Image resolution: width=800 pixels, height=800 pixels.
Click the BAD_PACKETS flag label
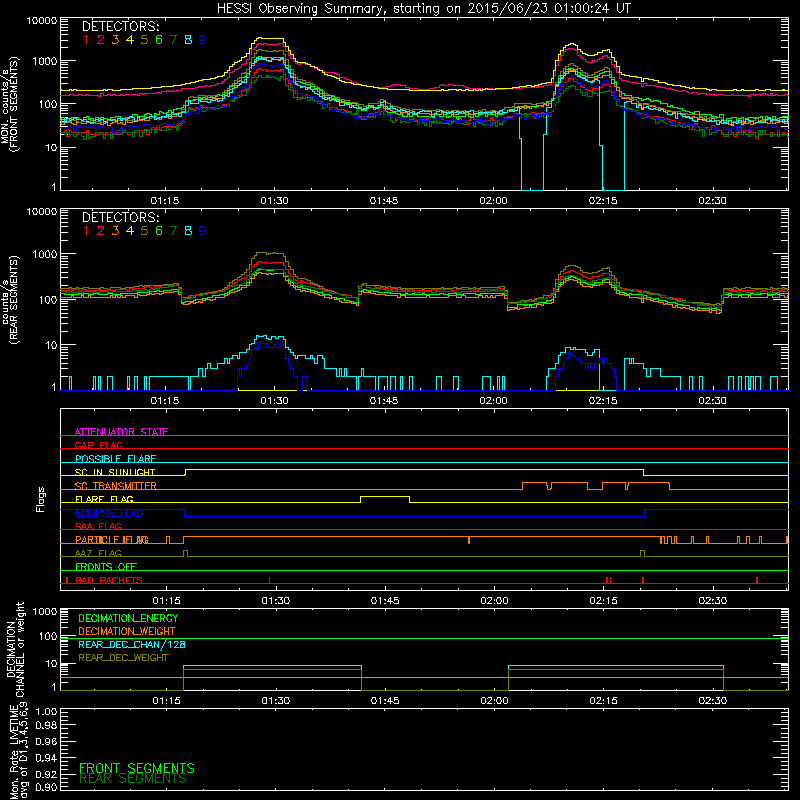click(109, 580)
